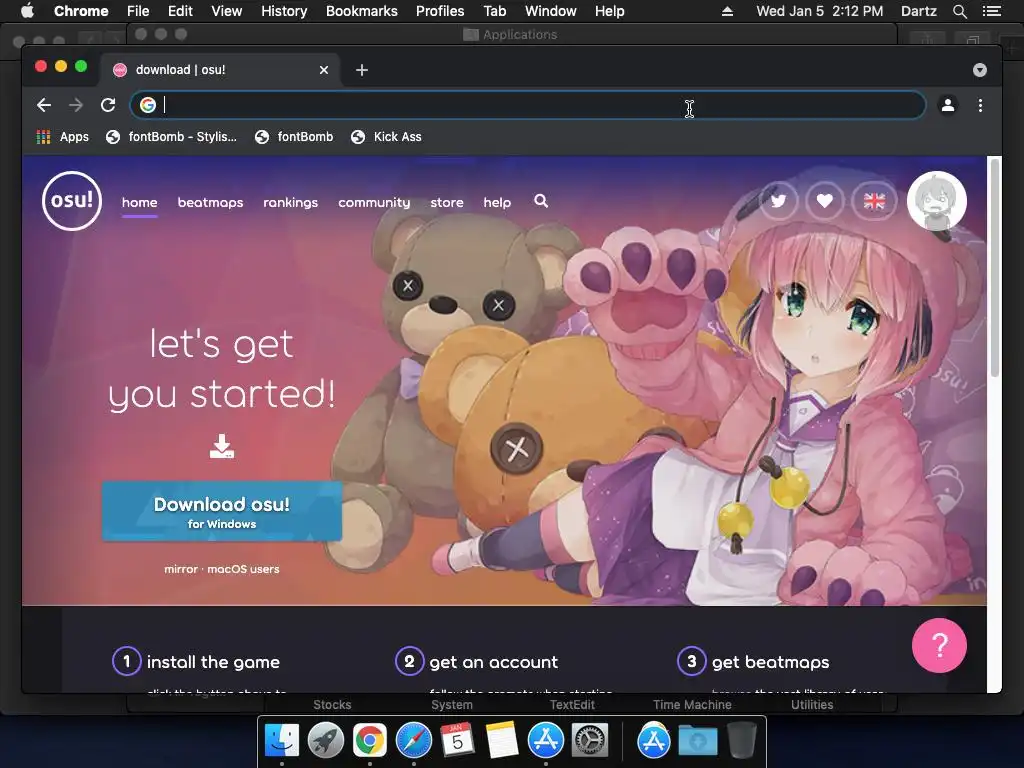The image size is (1024, 768).
Task: Open the File menu
Action: click(138, 11)
